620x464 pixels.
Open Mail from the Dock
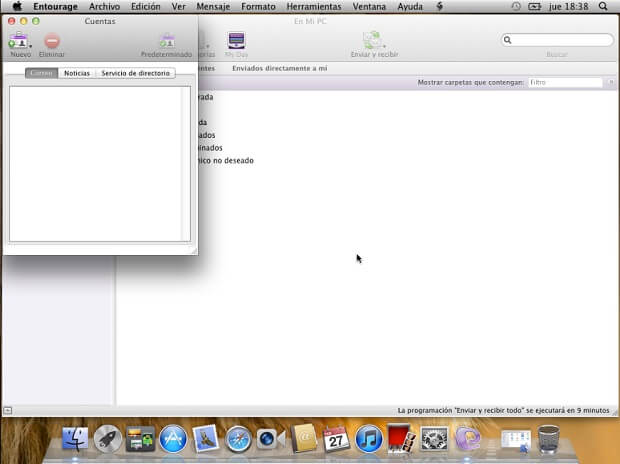coord(205,438)
